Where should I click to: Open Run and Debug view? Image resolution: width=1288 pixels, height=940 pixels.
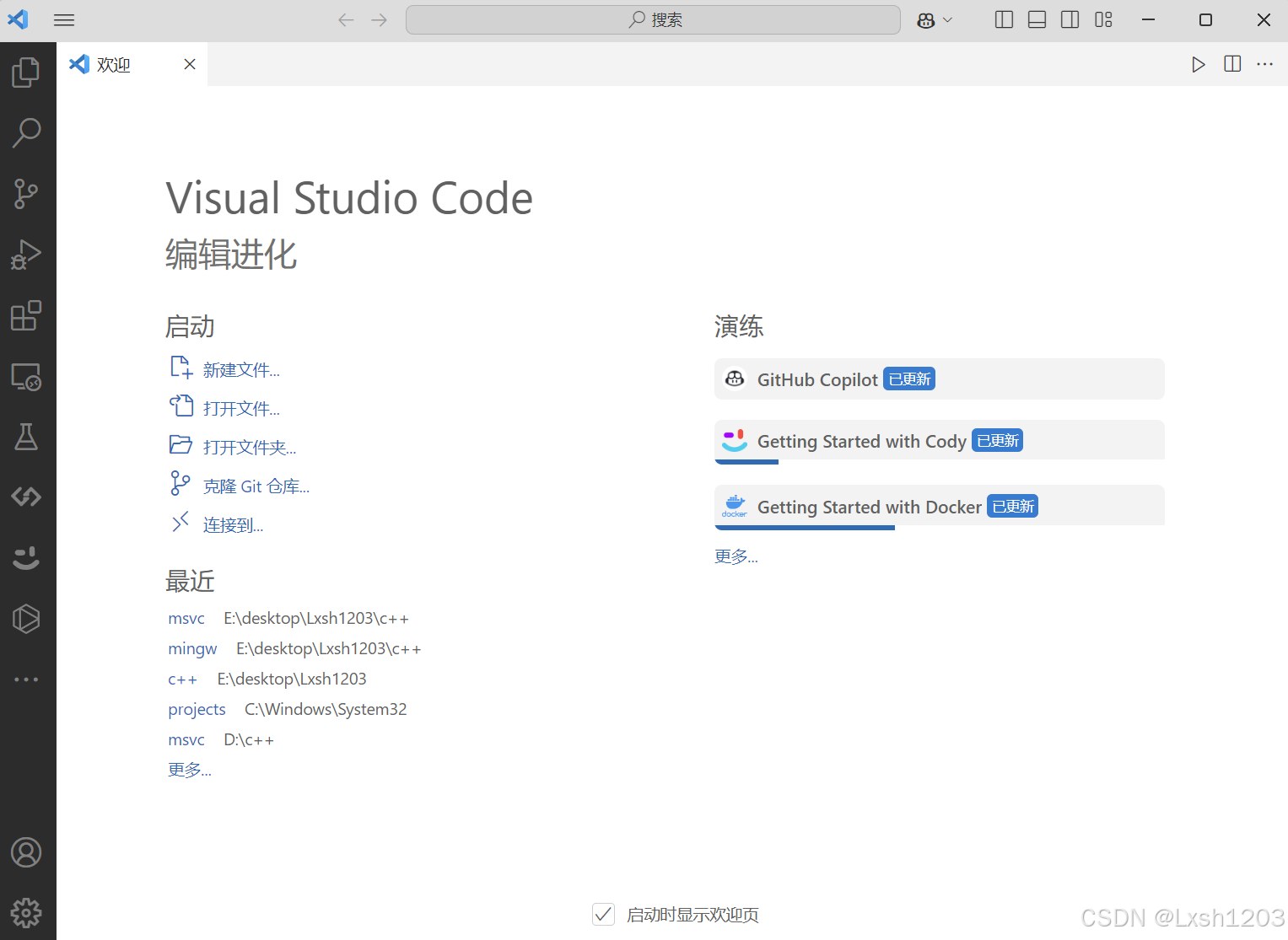[x=26, y=255]
